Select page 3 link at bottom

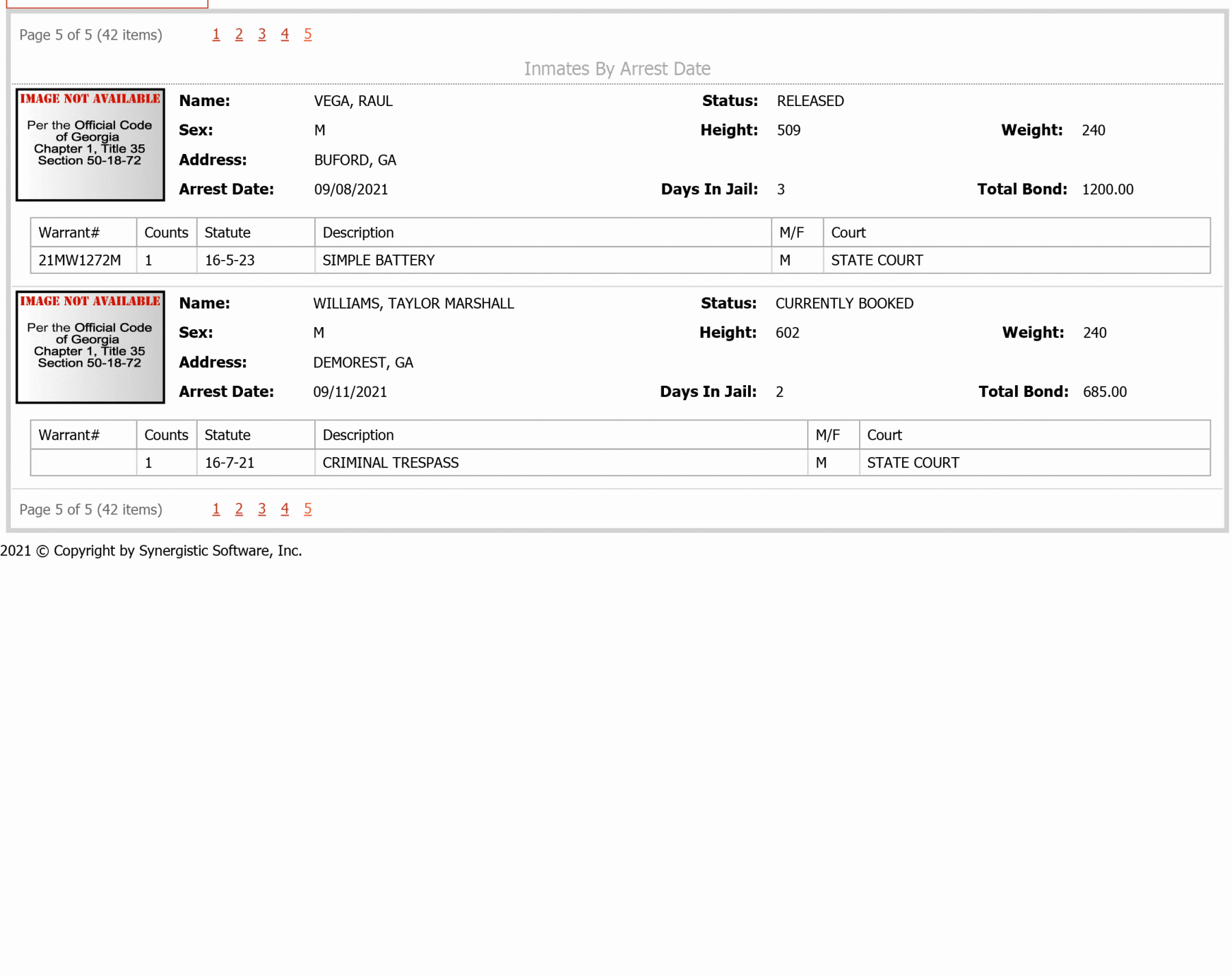coord(262,509)
